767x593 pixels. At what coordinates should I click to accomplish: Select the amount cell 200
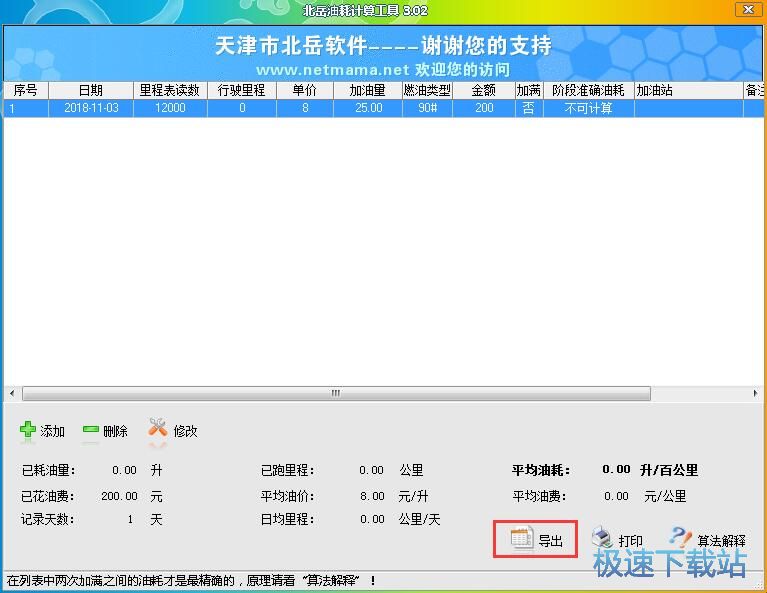click(x=484, y=108)
